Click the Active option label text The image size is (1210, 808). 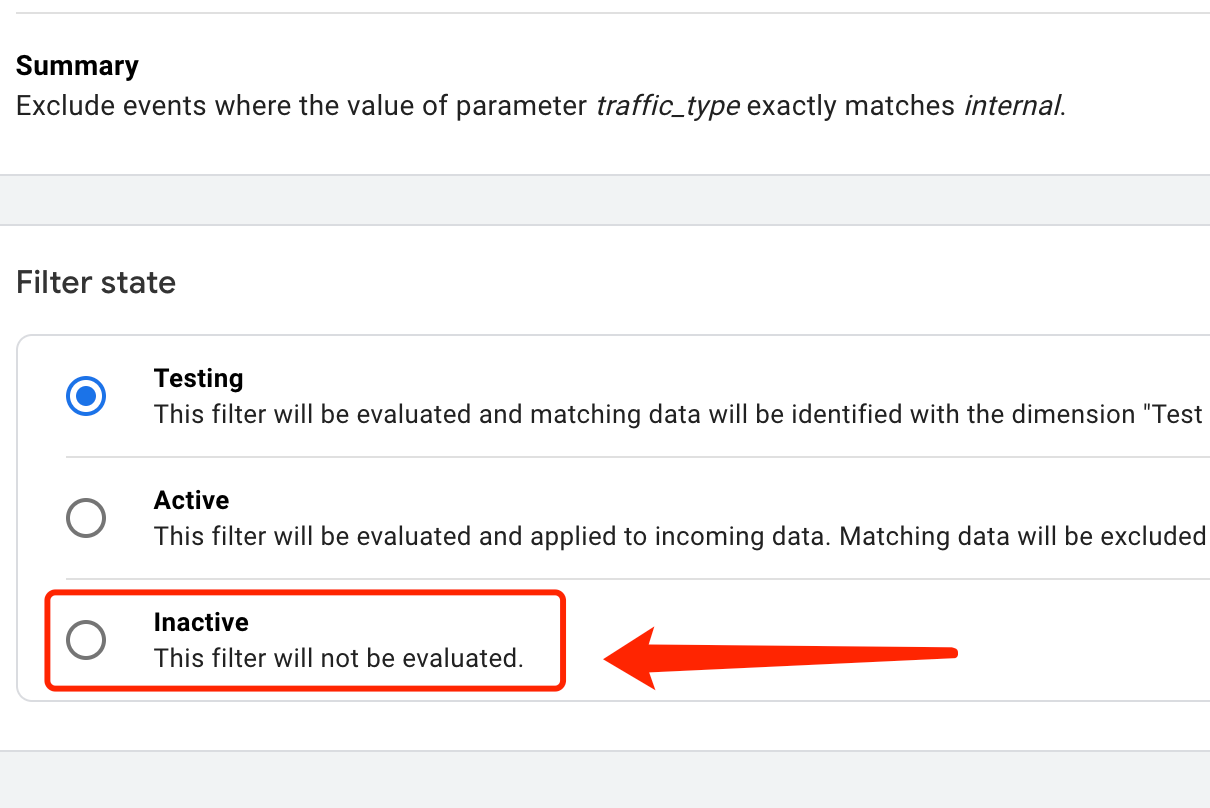(190, 500)
